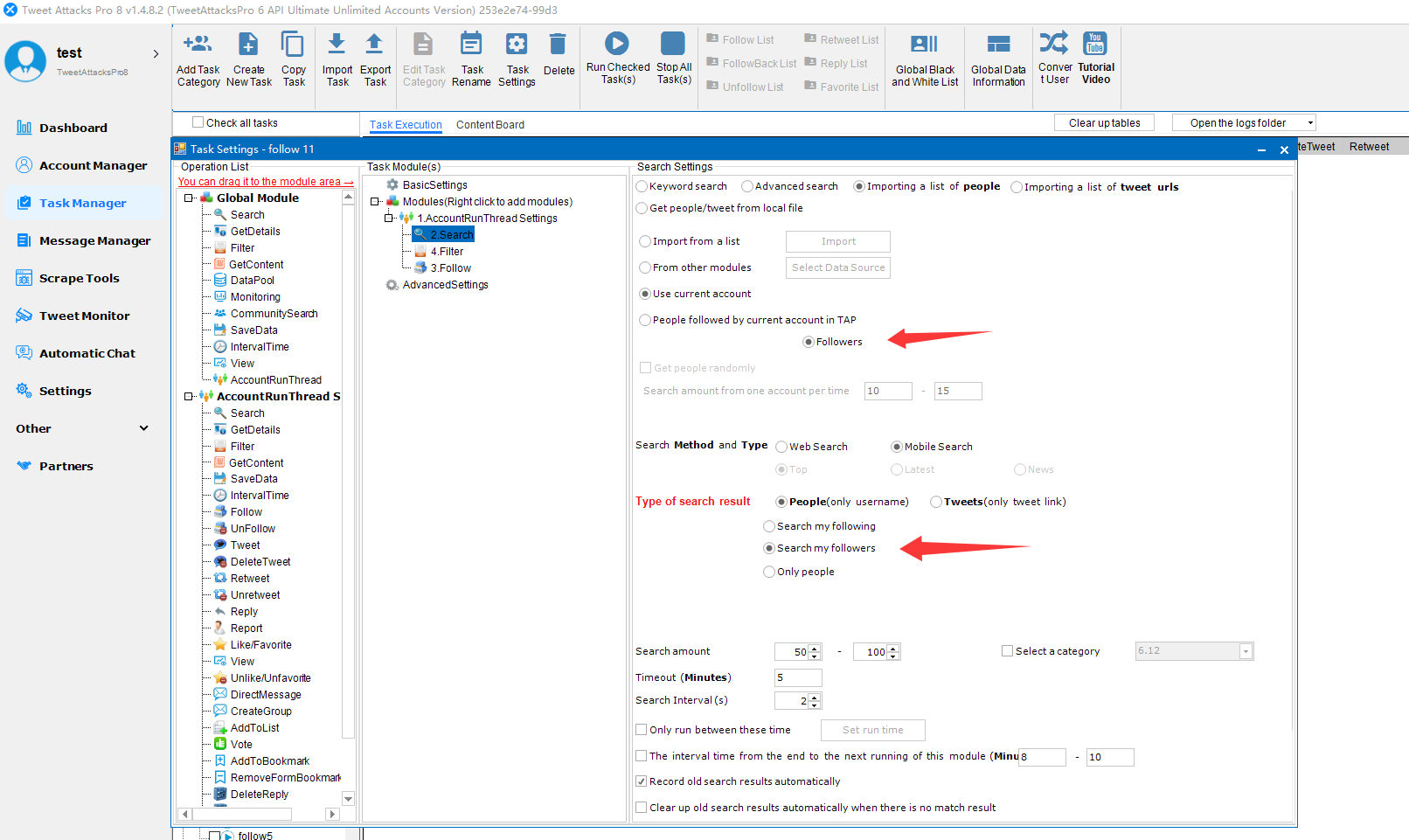This screenshot has width=1409, height=840.
Task: Click the Retweet List toolbar item
Action: point(841,39)
